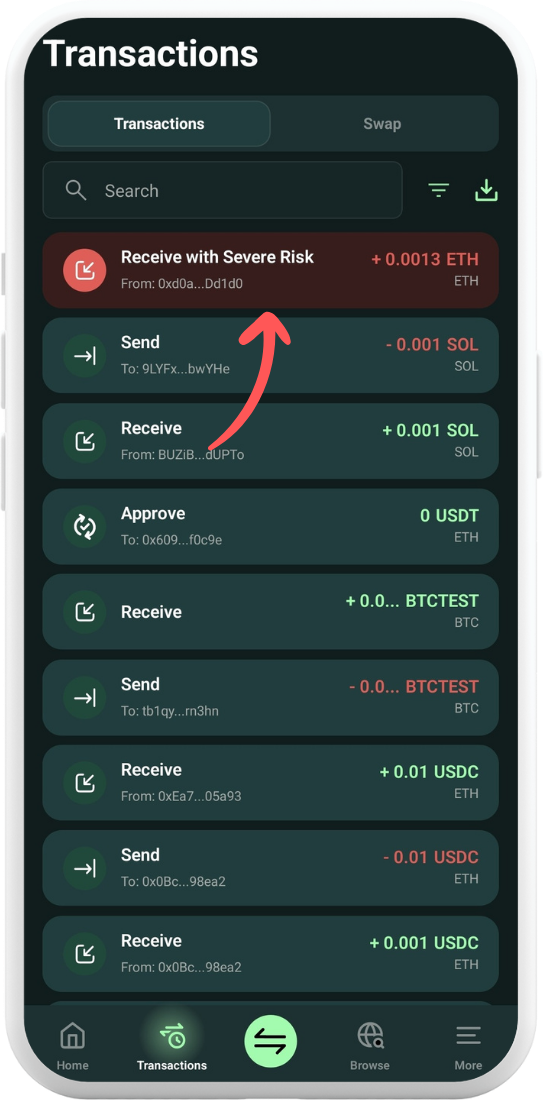Open the Receive +0.001 SOL transaction

(271, 441)
